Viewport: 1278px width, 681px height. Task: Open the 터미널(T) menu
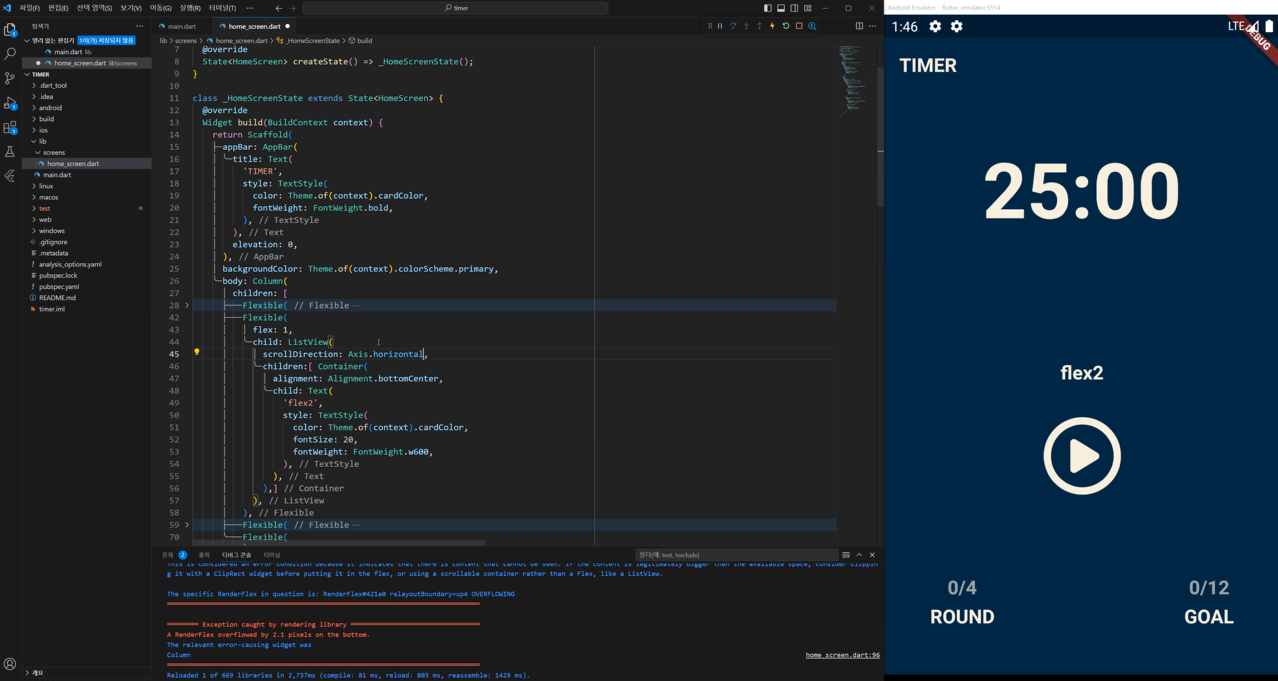222,8
